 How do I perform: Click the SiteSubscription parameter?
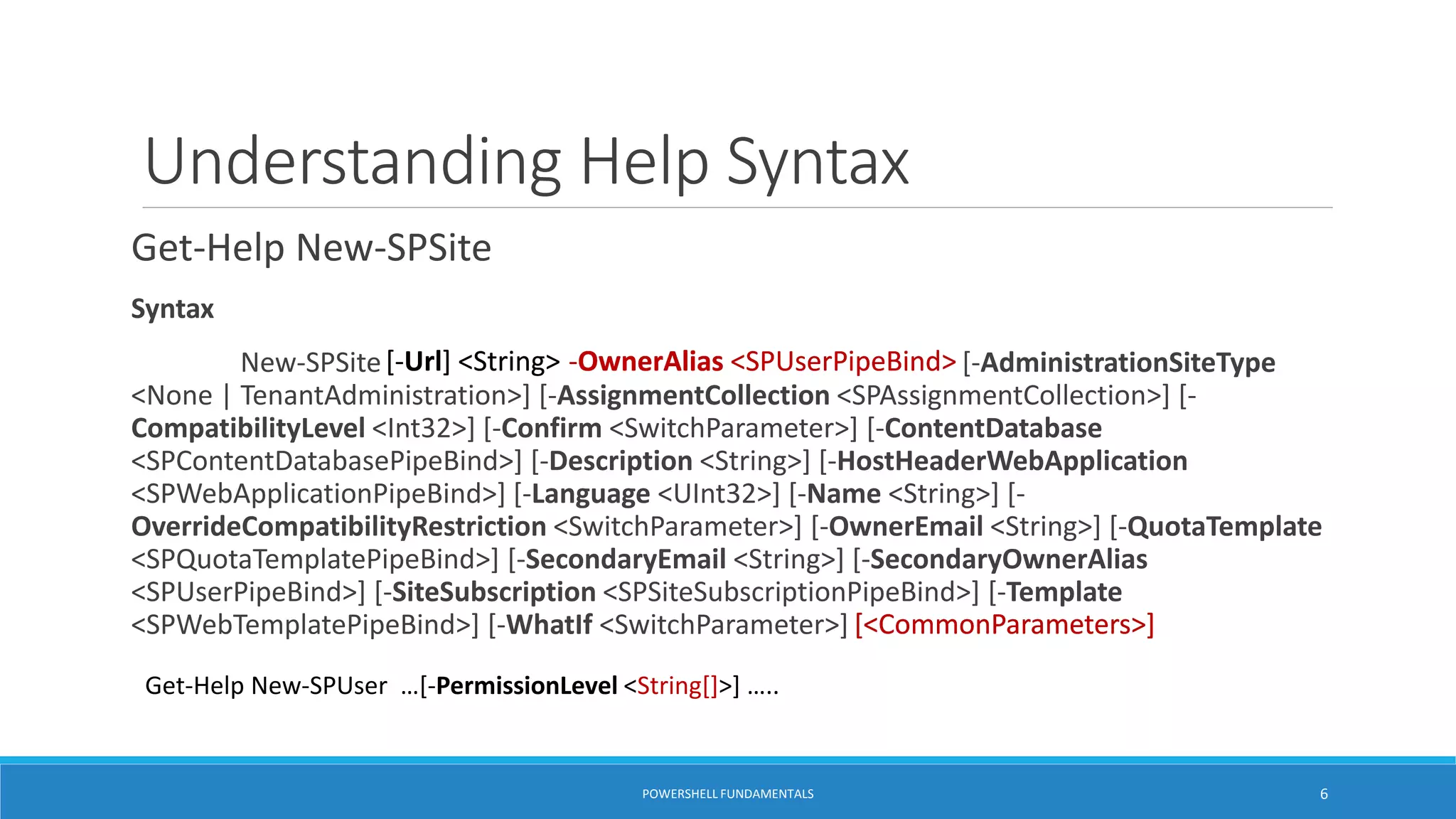click(x=493, y=592)
